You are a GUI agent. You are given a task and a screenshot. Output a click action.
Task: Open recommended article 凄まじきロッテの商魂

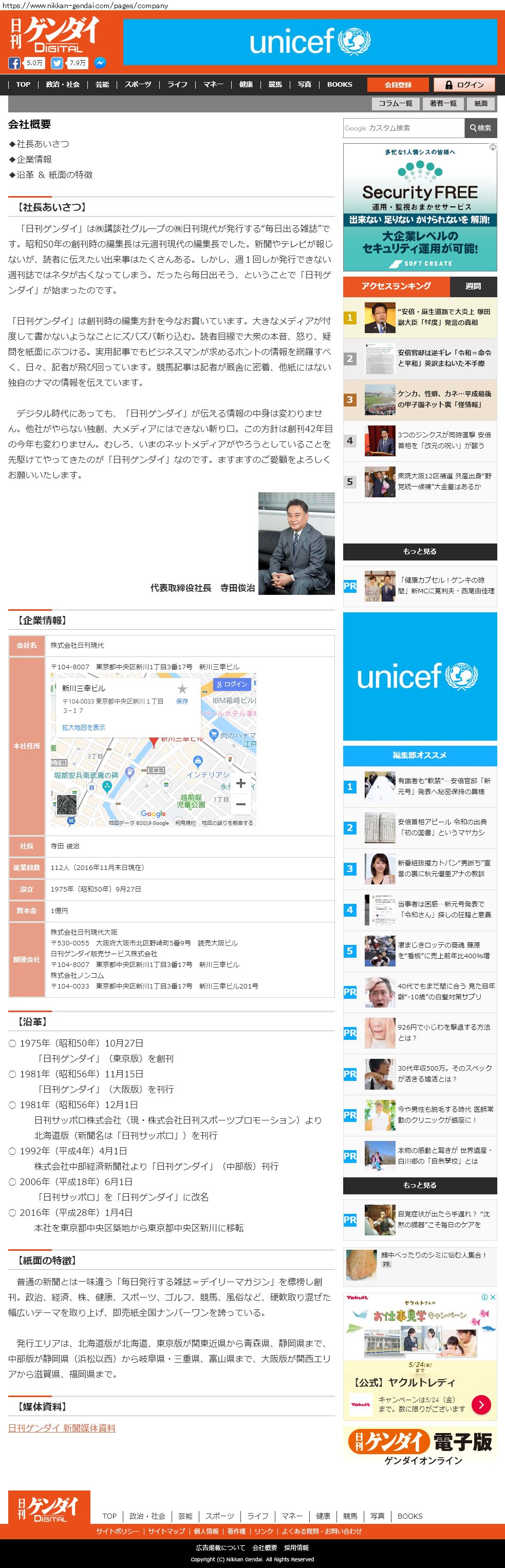[x=420, y=951]
